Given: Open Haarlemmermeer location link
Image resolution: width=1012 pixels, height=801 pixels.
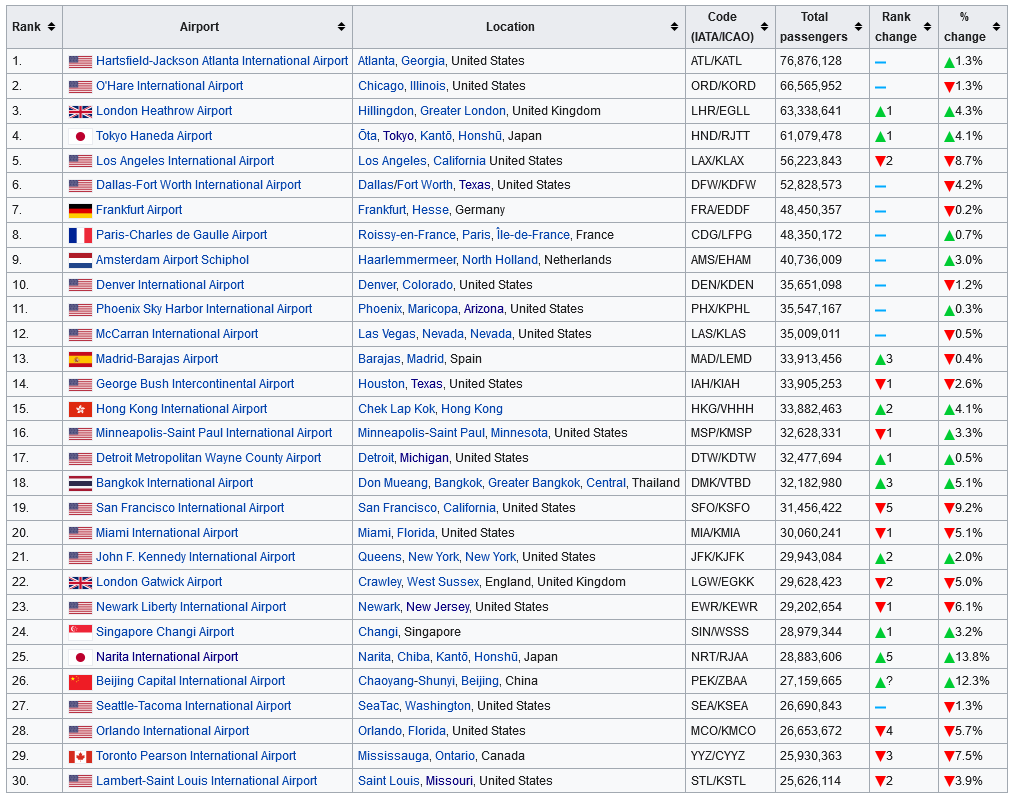Looking at the screenshot, I should 407,259.
